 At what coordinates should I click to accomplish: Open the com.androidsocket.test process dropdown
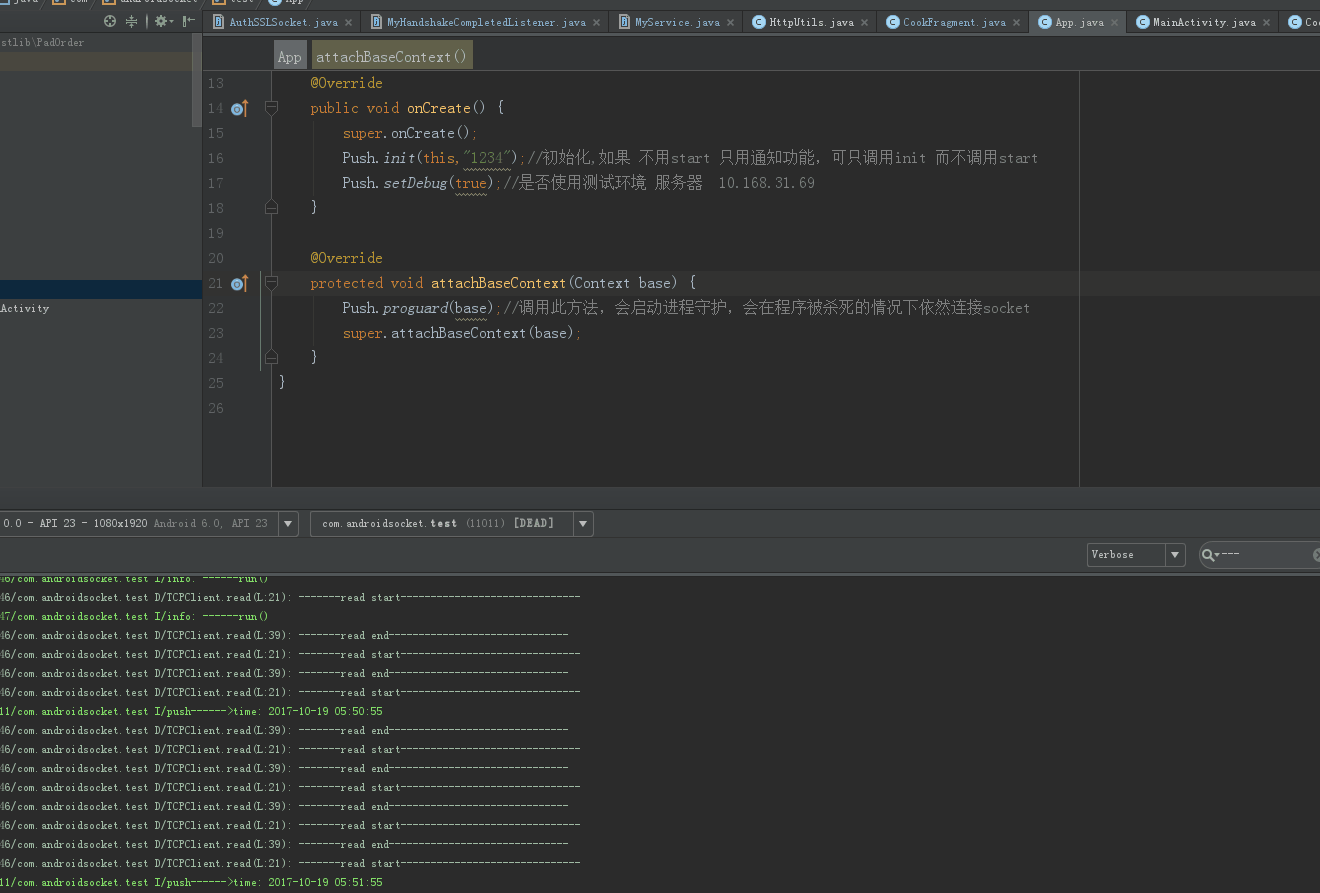[x=583, y=523]
